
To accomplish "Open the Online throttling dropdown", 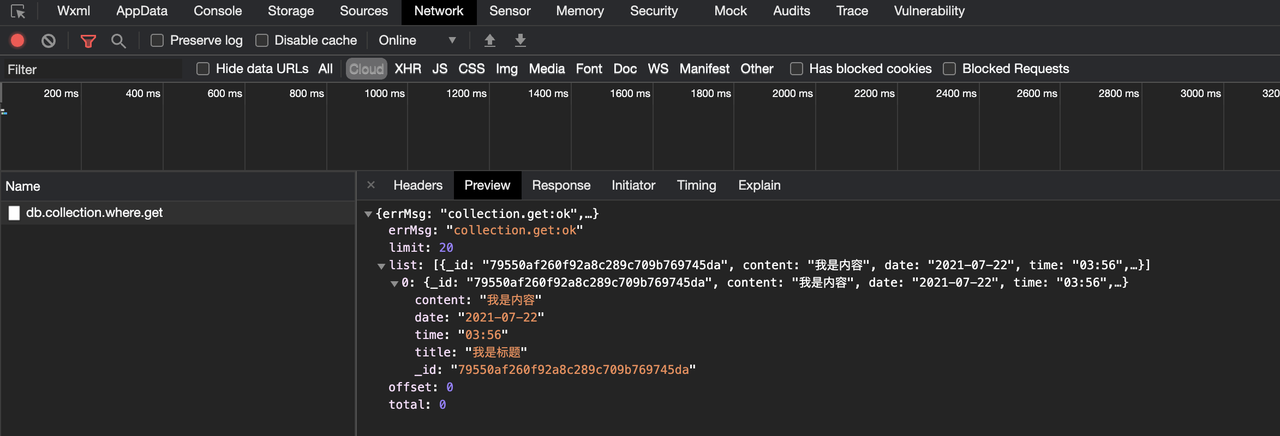I will (417, 41).
